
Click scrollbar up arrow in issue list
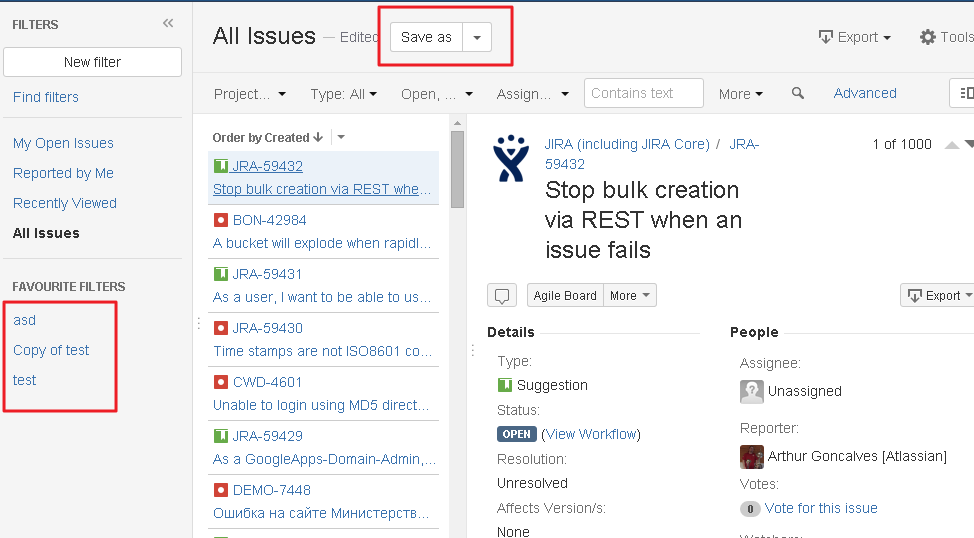pos(457,123)
